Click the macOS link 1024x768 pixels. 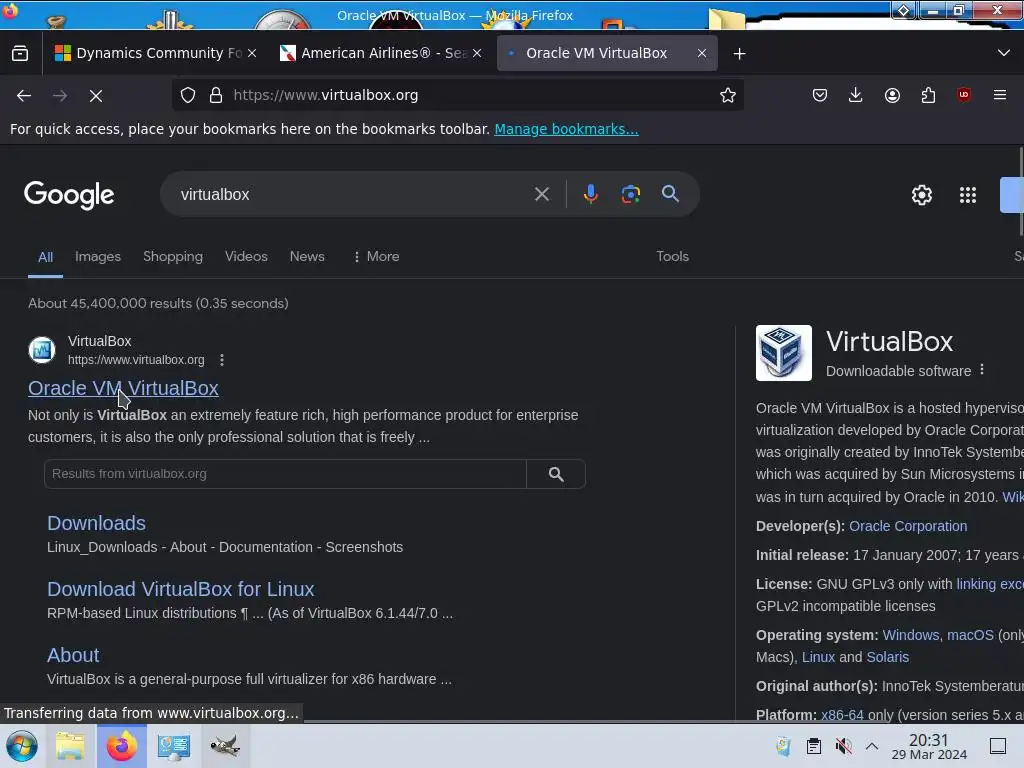[970, 635]
